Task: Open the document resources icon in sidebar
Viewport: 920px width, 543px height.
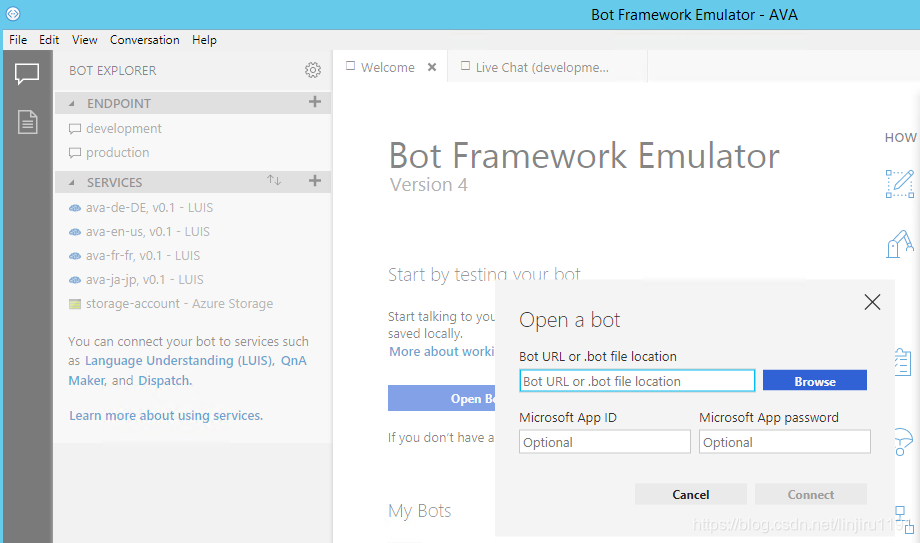Action: 28,122
